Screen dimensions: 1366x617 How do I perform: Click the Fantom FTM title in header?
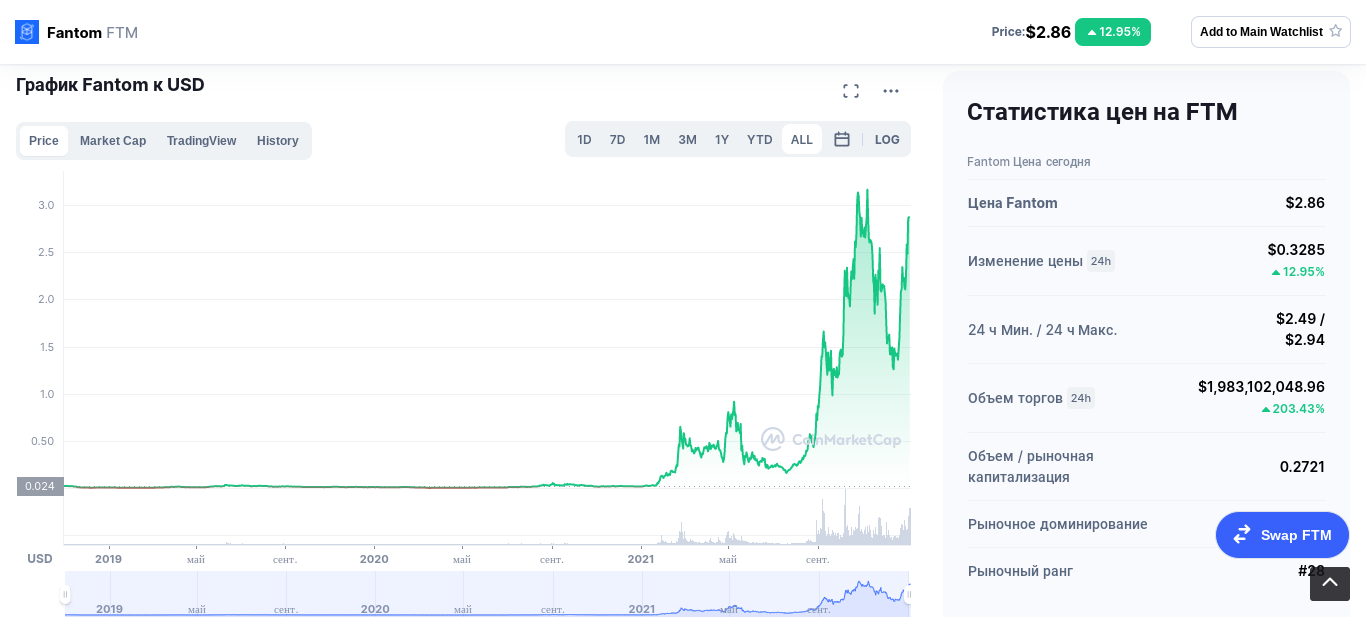[92, 32]
